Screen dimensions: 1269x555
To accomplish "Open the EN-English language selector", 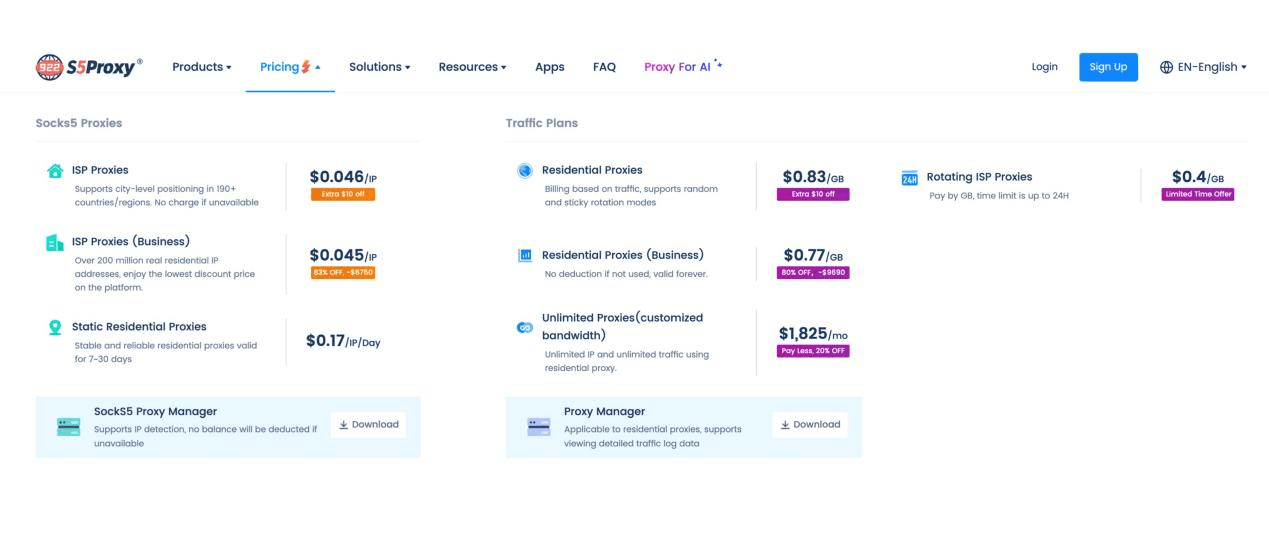I will point(1203,67).
